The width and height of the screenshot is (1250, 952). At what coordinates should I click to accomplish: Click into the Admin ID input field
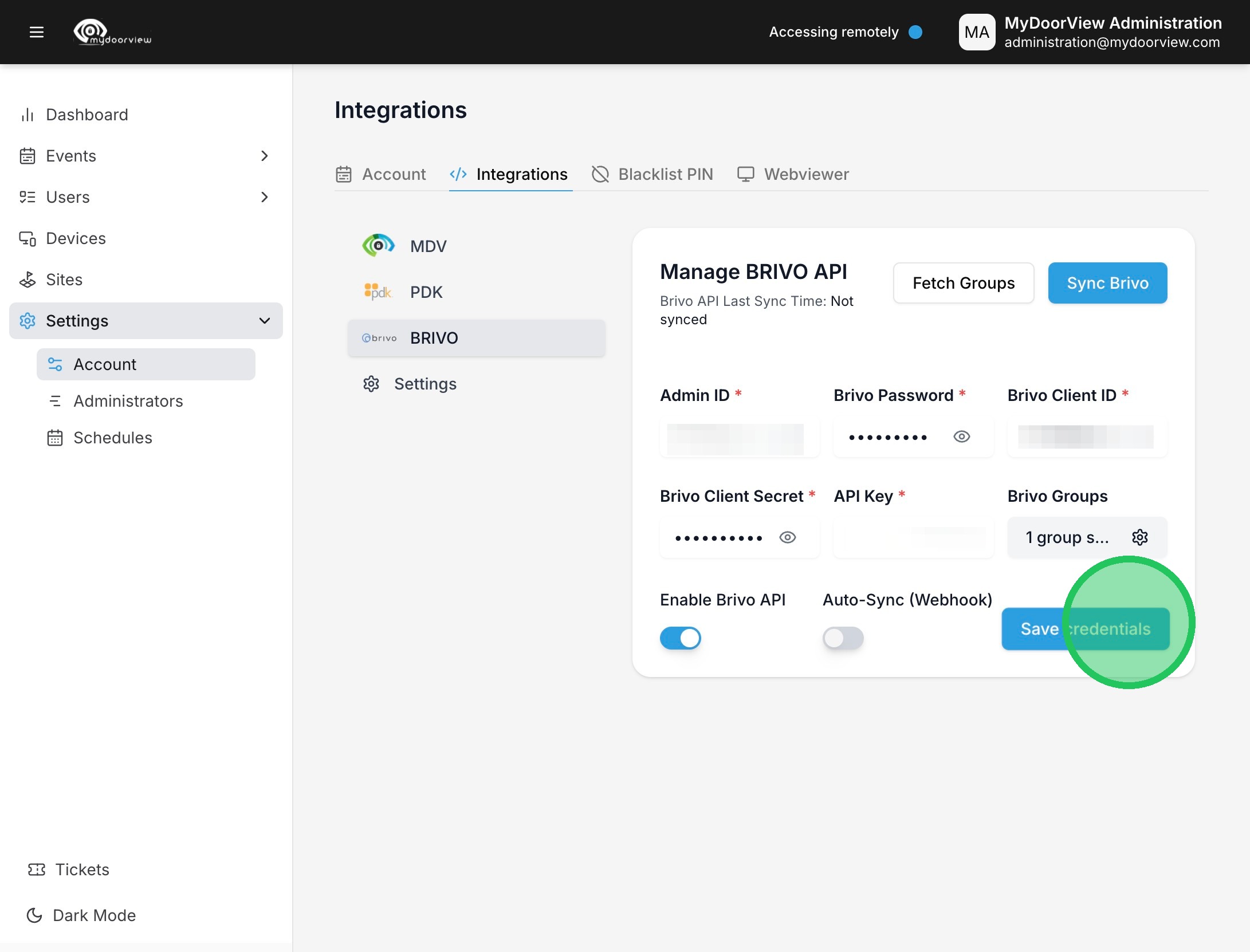pyautogui.click(x=739, y=438)
